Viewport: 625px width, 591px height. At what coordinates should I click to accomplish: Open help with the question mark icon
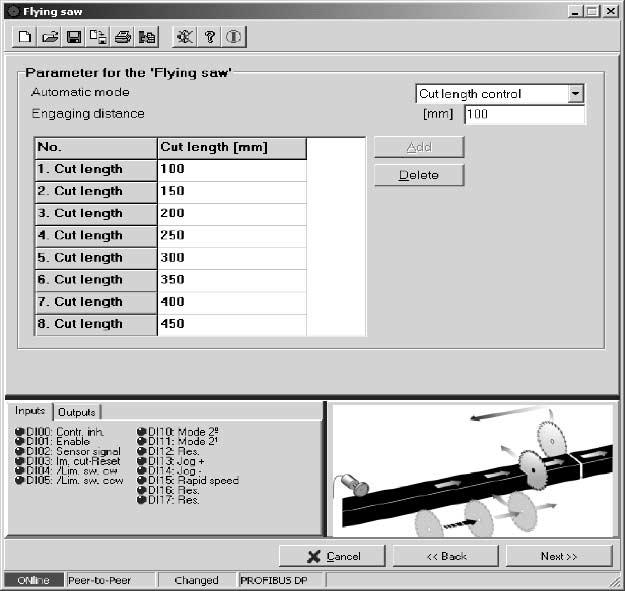click(x=209, y=37)
